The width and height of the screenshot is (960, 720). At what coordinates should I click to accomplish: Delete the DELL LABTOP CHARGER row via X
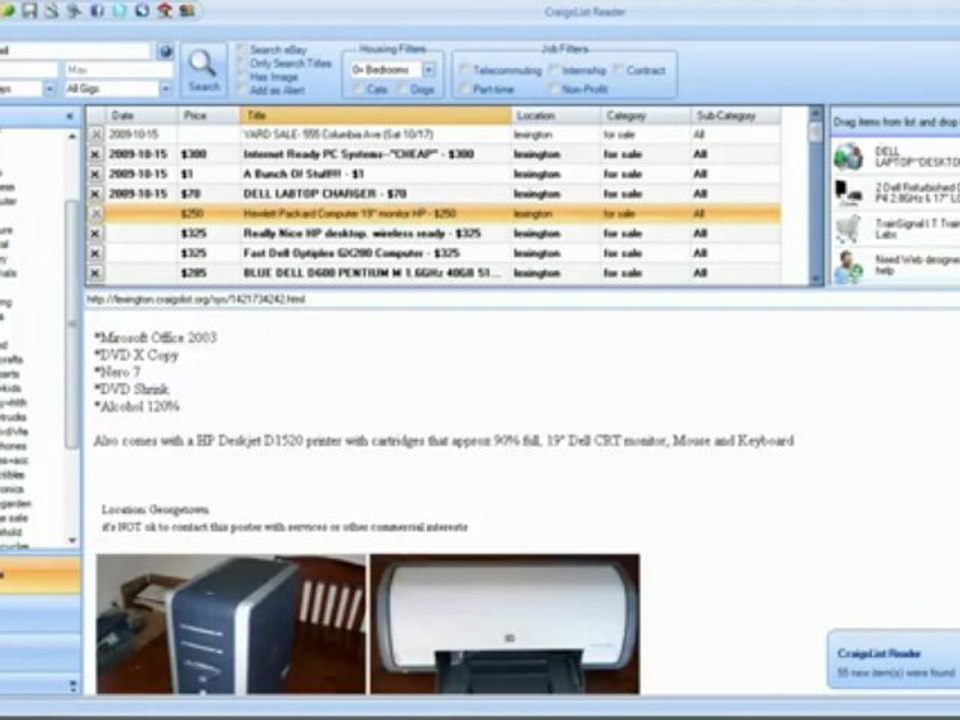pyautogui.click(x=95, y=194)
